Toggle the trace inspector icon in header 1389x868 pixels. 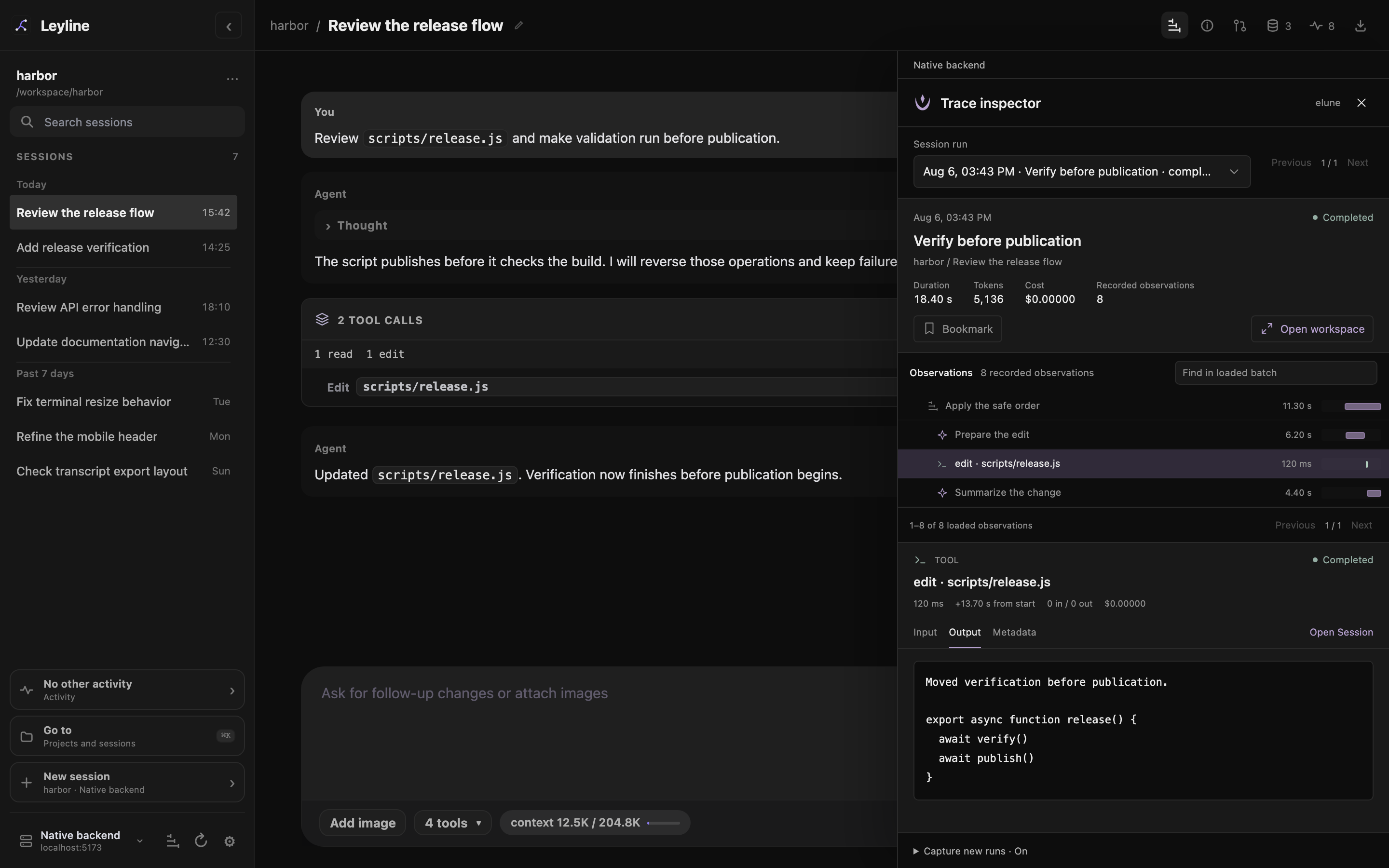point(1174,26)
